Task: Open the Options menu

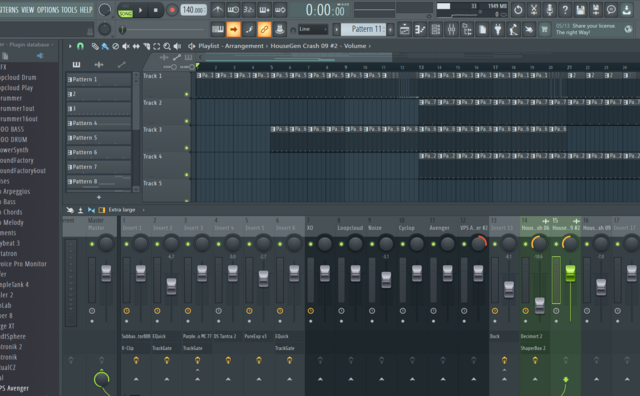Action: (48, 10)
